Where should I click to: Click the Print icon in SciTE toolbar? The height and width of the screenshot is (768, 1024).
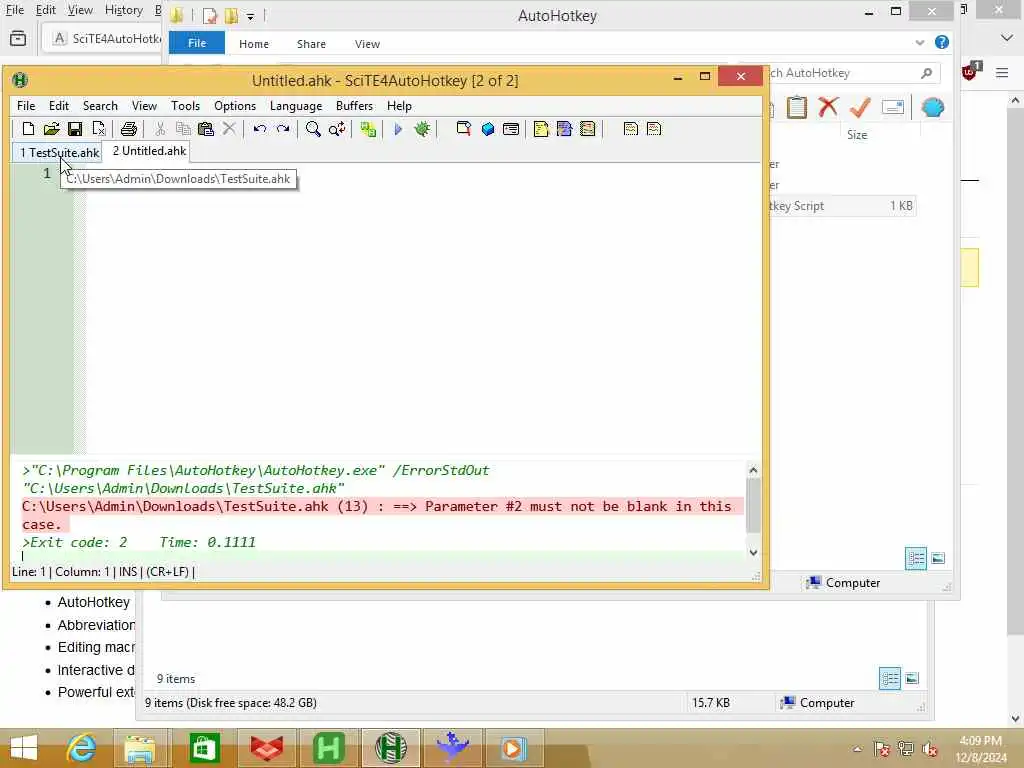pyautogui.click(x=129, y=129)
